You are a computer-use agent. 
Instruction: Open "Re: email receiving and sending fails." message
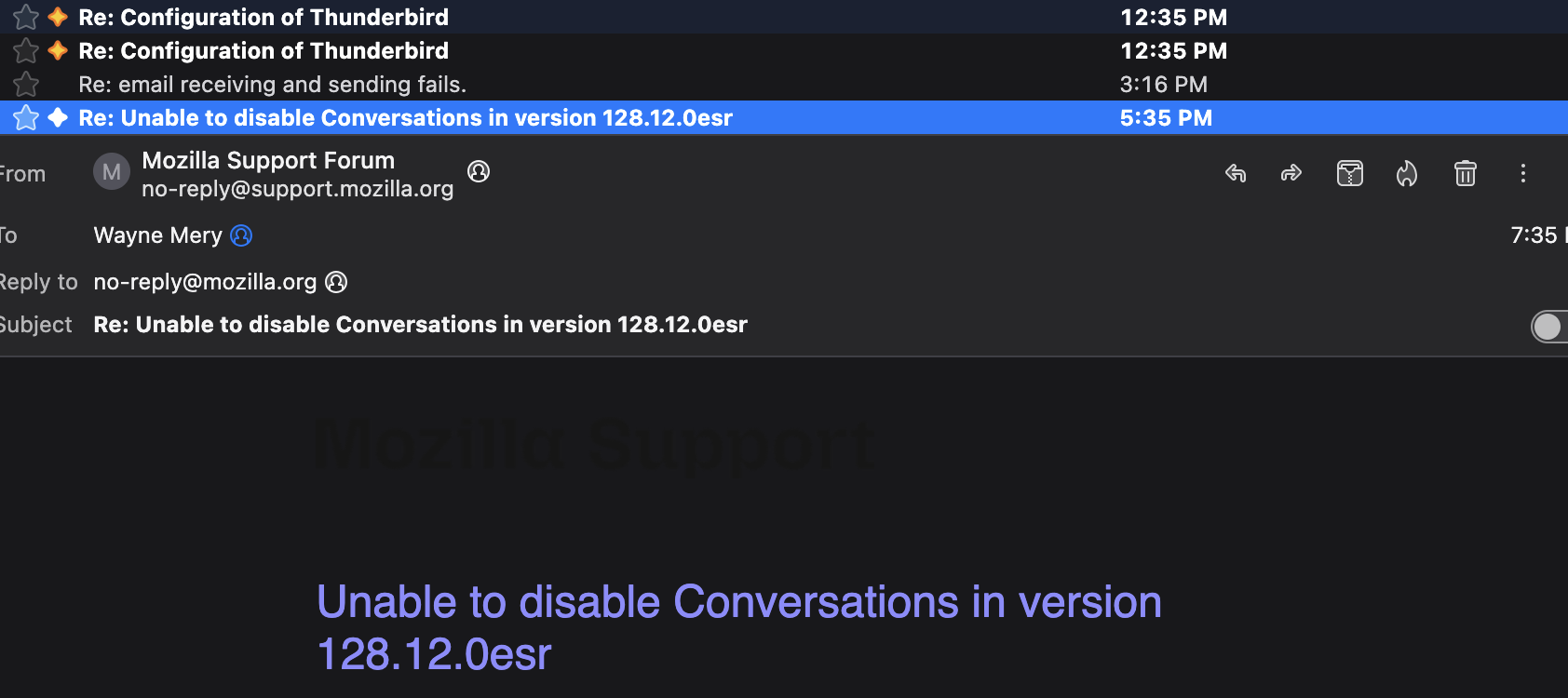[272, 85]
